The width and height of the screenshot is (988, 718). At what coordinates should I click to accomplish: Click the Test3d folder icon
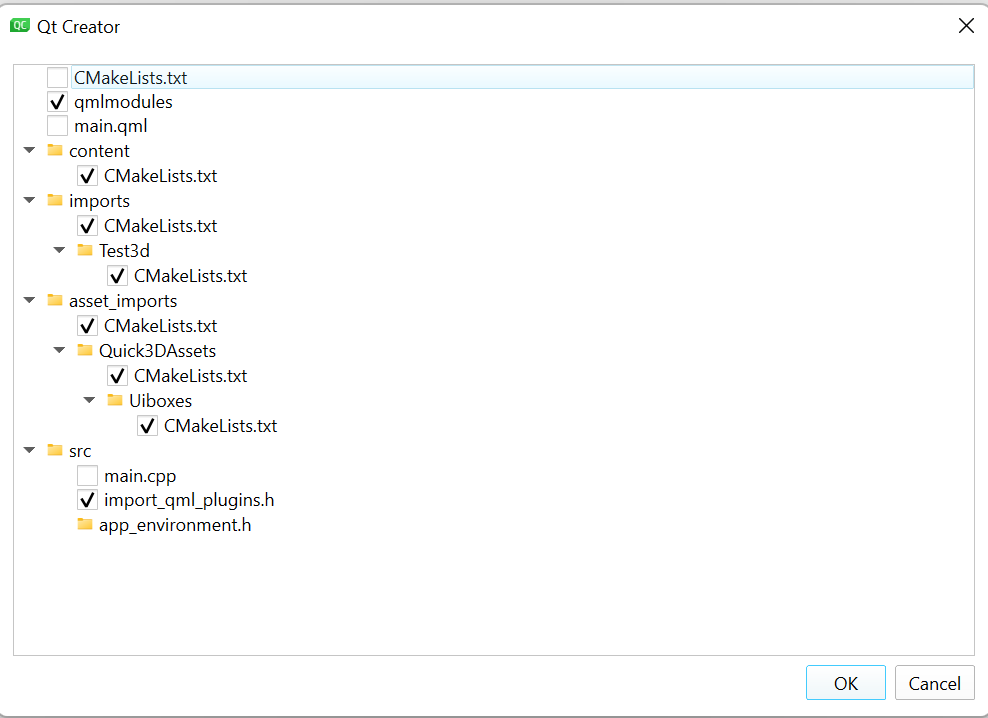tap(85, 250)
